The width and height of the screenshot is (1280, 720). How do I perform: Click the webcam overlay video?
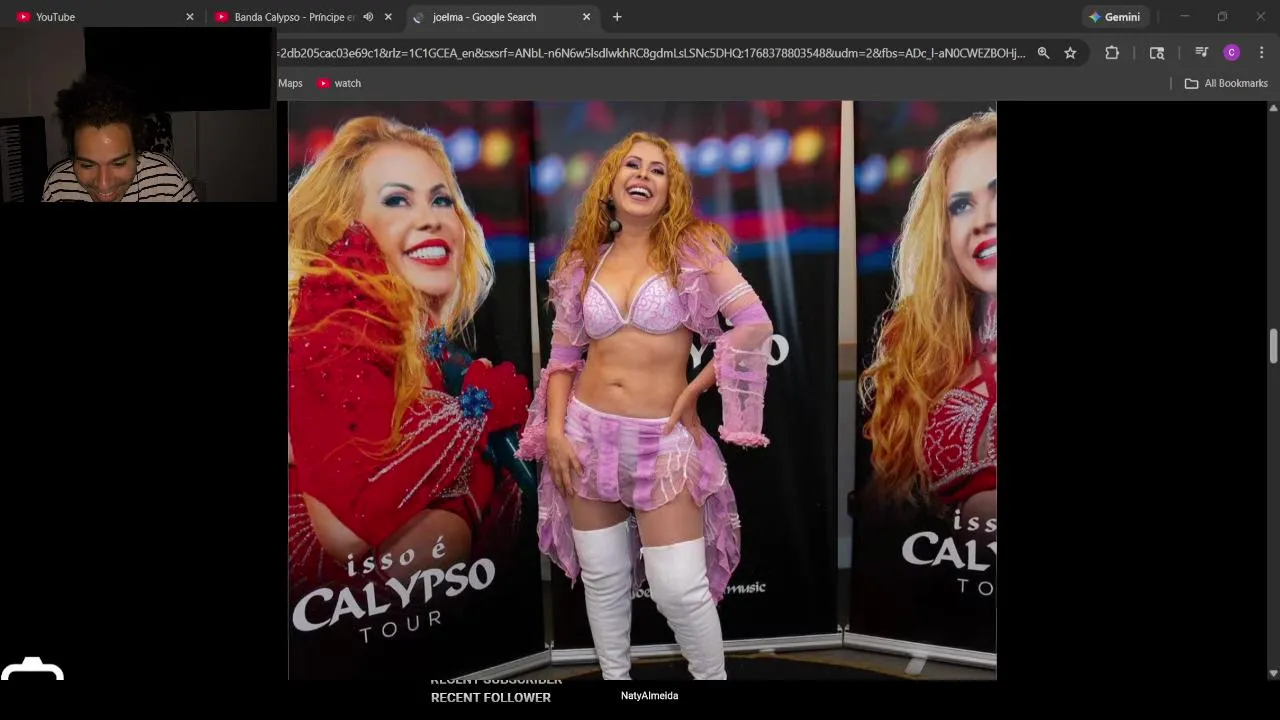pyautogui.click(x=139, y=115)
